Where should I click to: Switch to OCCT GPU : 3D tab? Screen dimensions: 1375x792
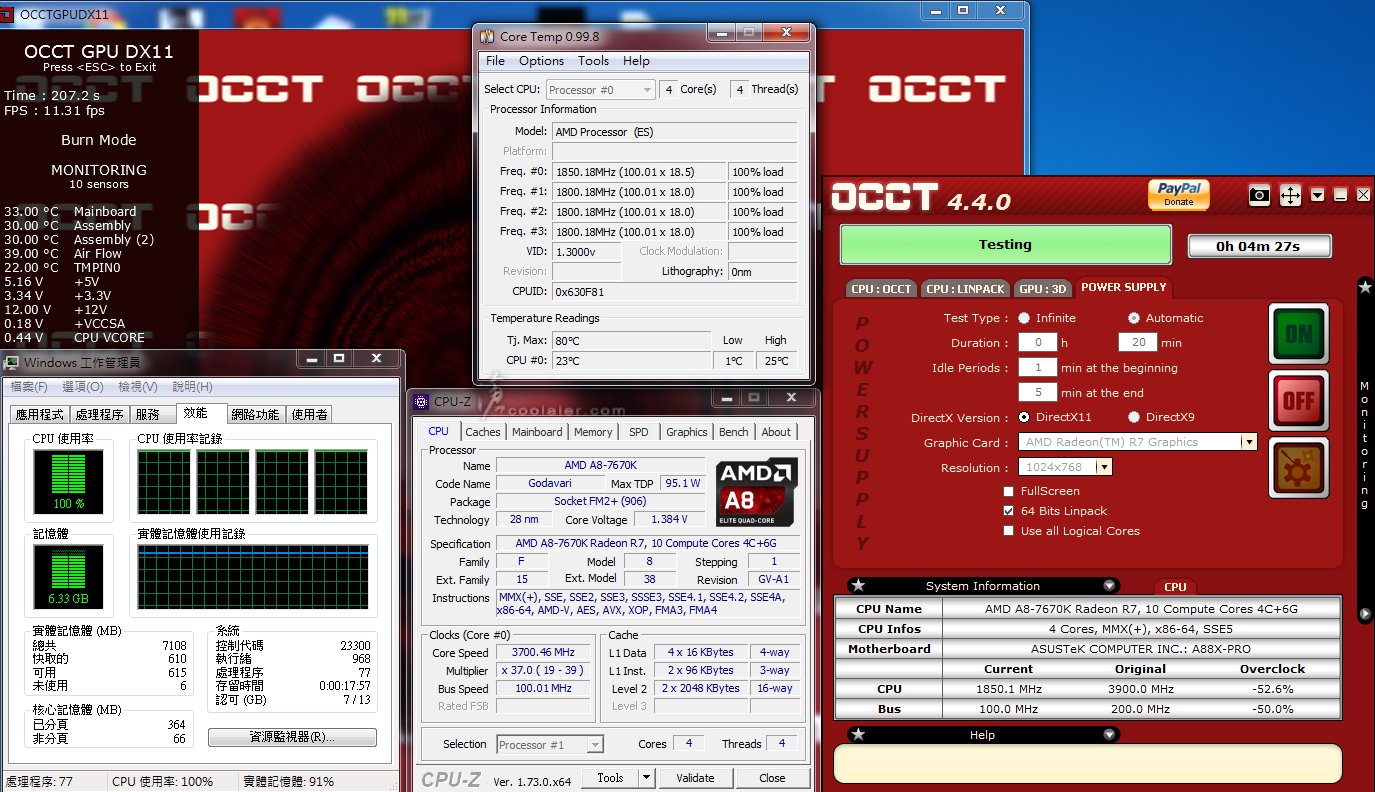(1042, 289)
